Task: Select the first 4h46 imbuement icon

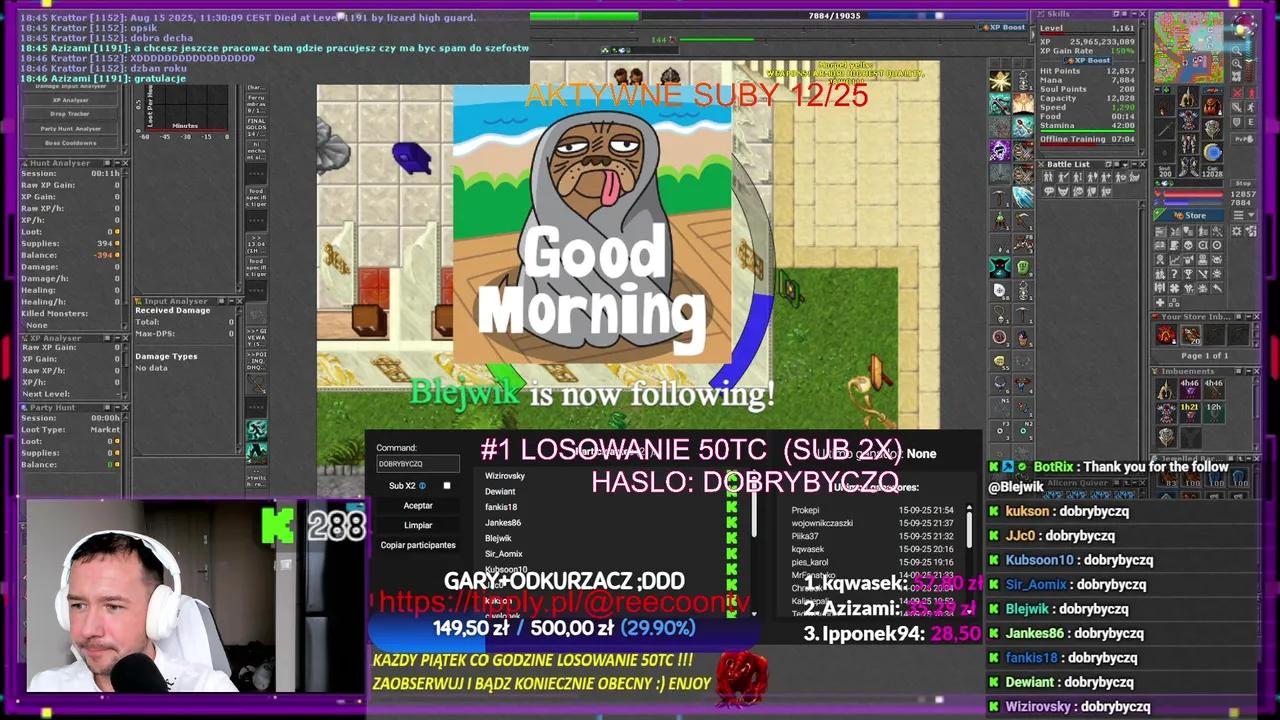Action: pos(1190,389)
